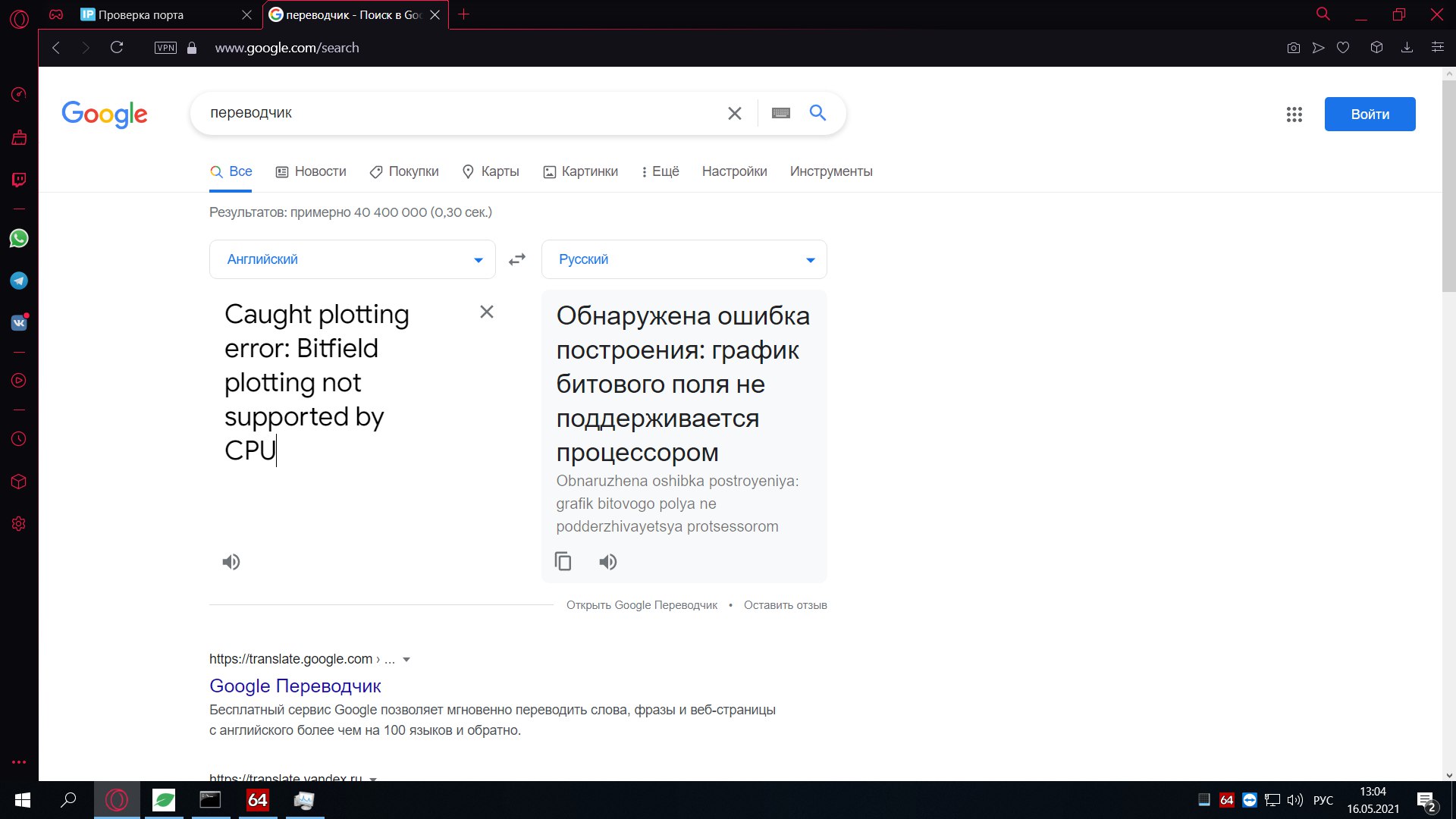Switch to the Покупки tab
Viewport: 1456px width, 819px height.
tap(404, 171)
